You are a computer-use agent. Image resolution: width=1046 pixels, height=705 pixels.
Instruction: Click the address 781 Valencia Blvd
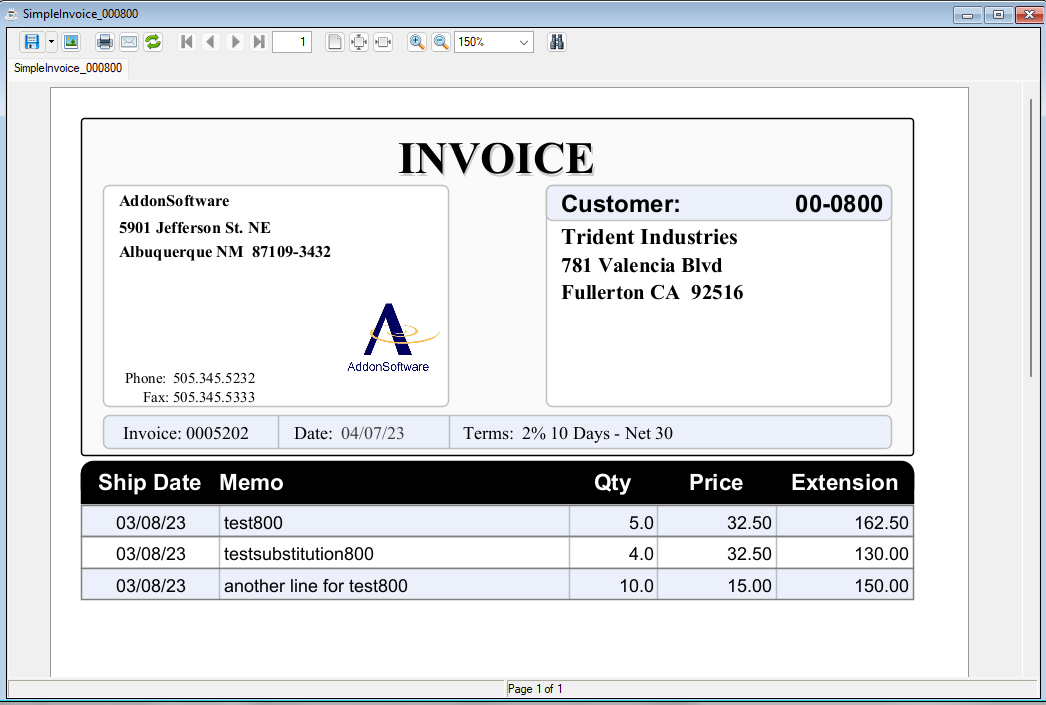point(642,265)
